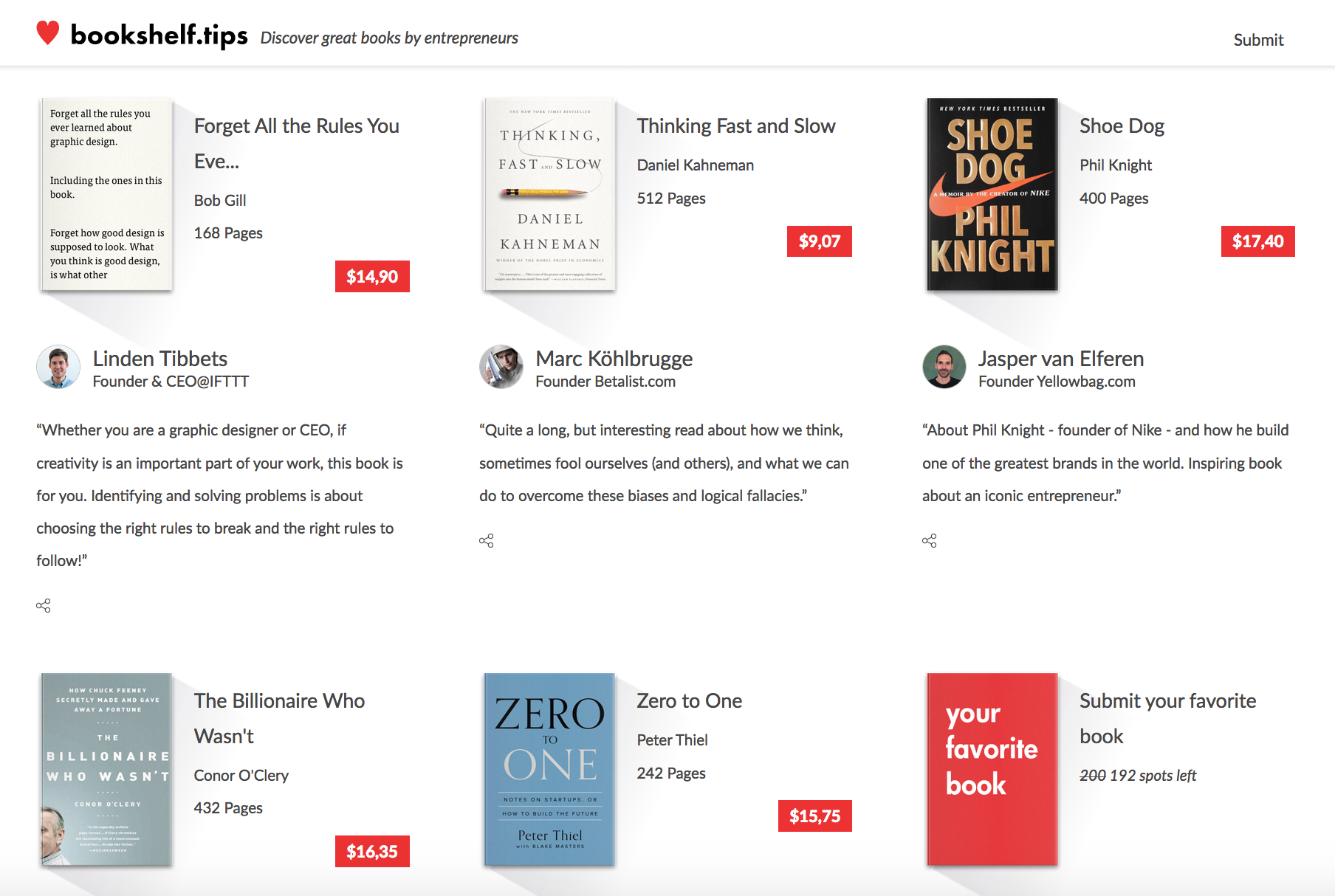This screenshot has height=896, width=1335.
Task: Open the Submit link in the top right
Action: point(1258,41)
